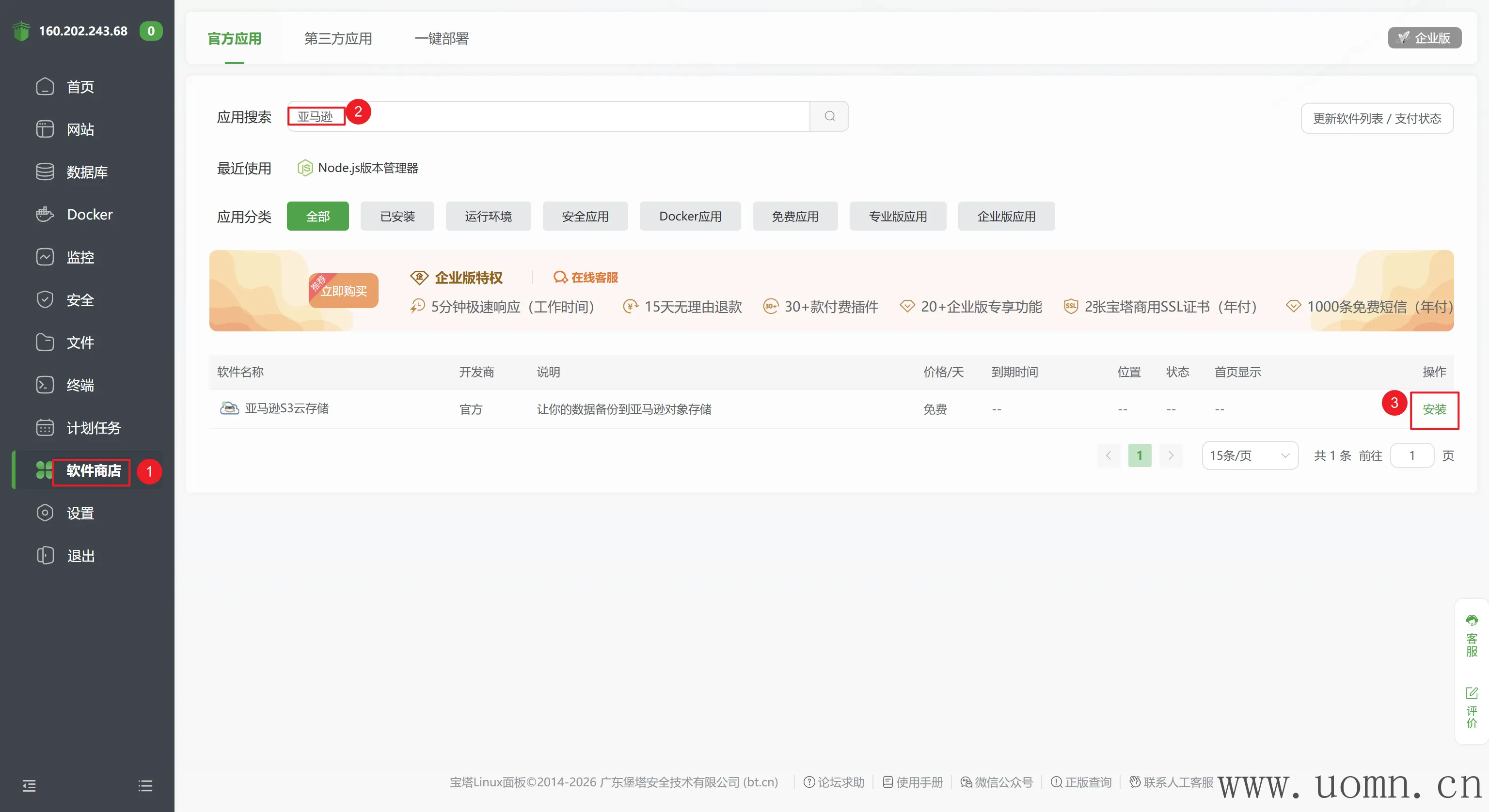Switch to the 一键部署 tab
Screen dimensions: 1489x812
tap(442, 39)
